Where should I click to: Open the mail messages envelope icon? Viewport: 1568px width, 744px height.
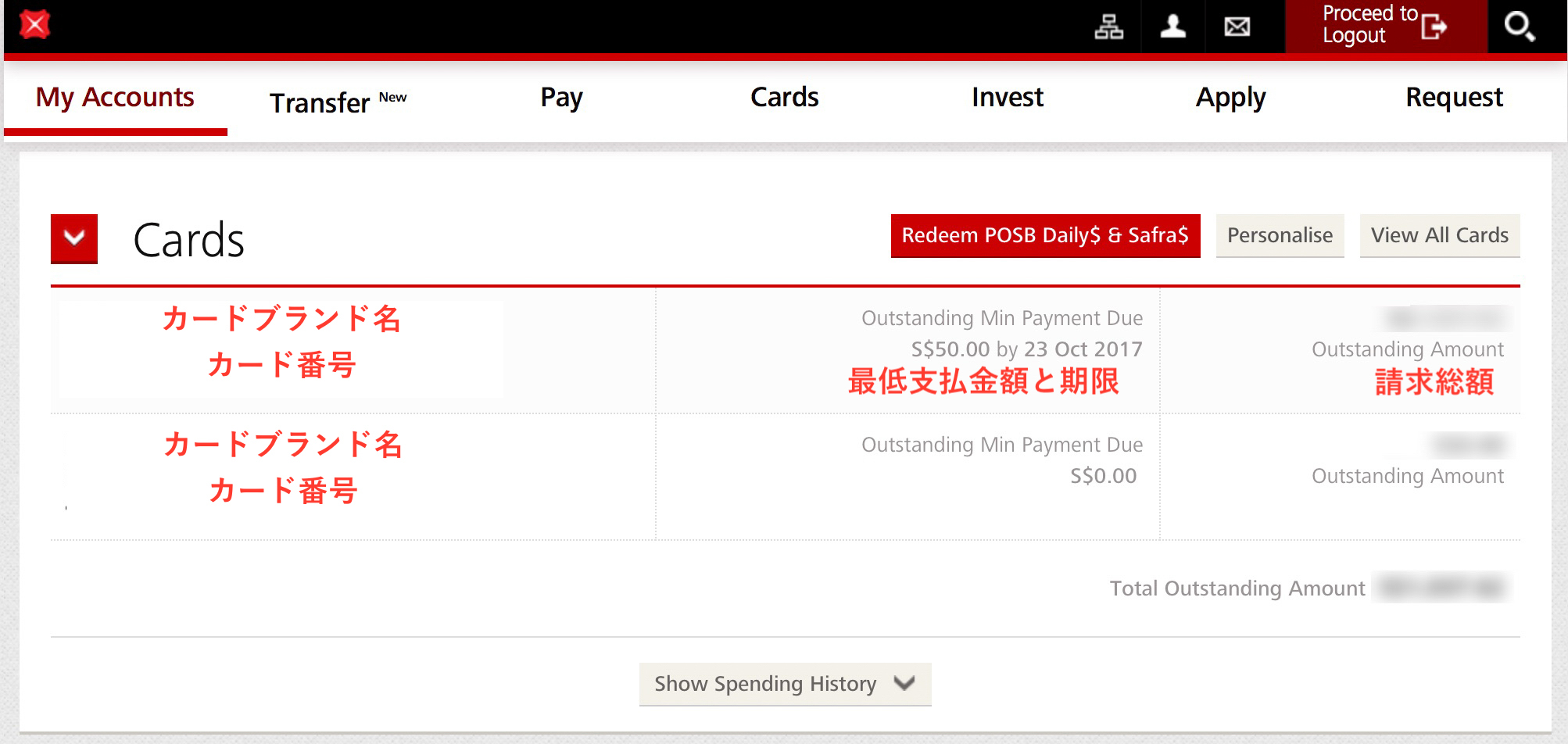tap(1237, 27)
